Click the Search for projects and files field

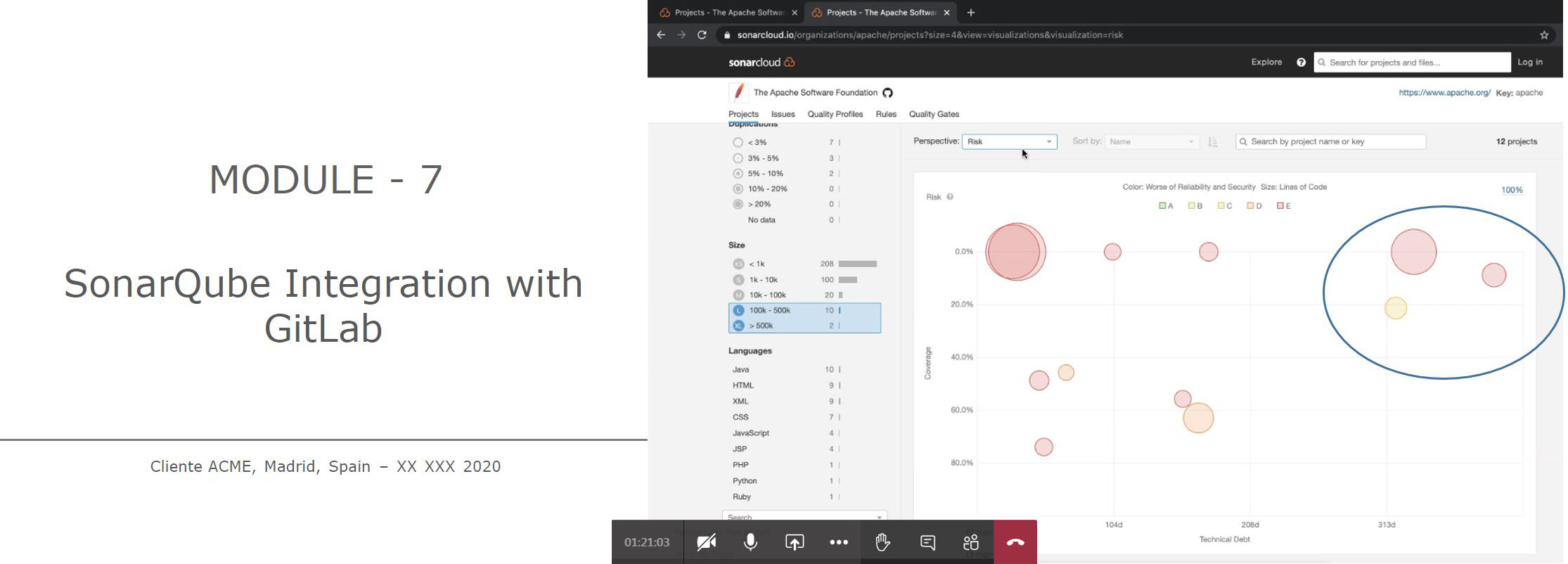[x=1412, y=62]
